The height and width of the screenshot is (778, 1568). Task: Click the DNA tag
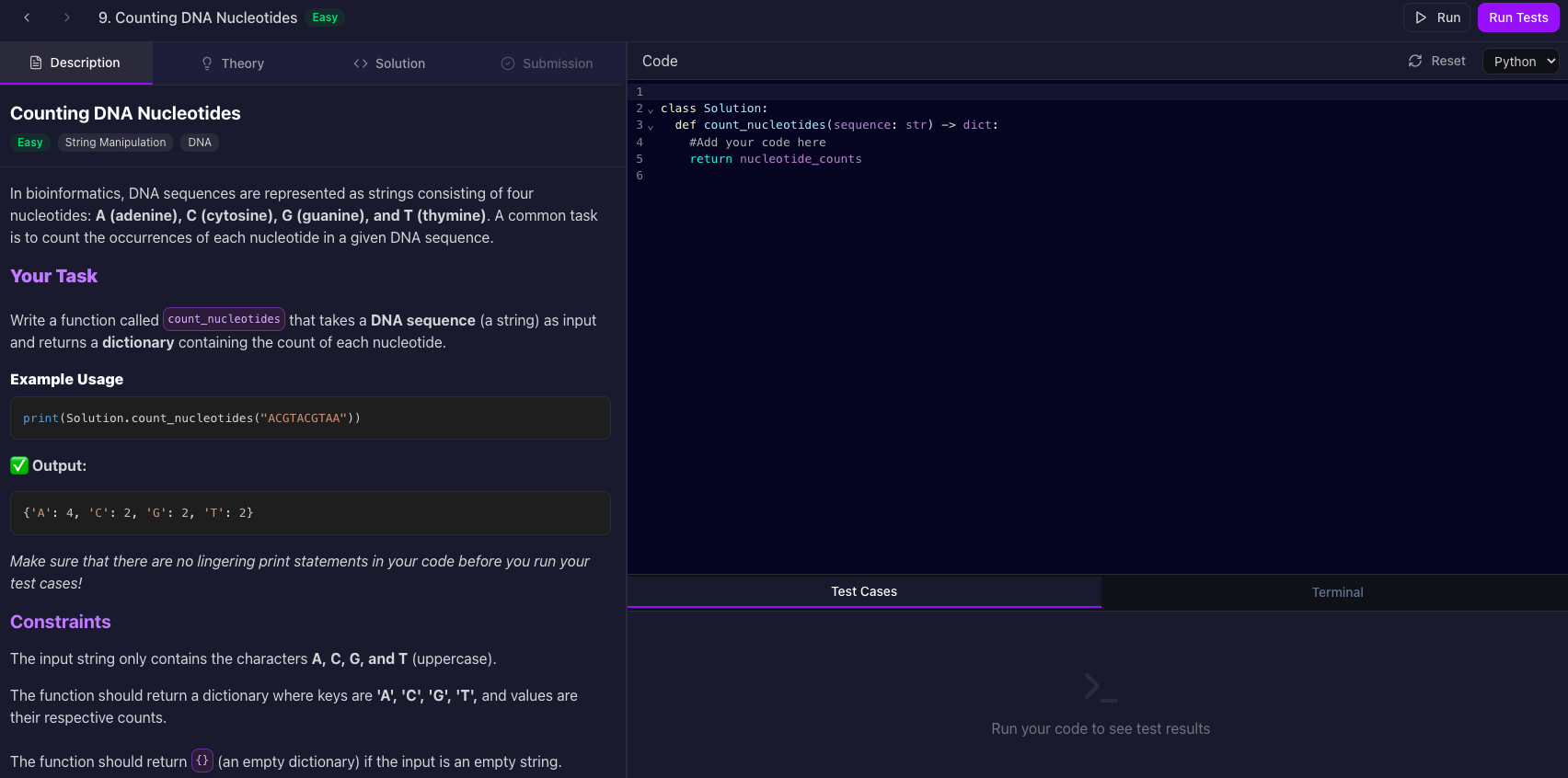200,143
